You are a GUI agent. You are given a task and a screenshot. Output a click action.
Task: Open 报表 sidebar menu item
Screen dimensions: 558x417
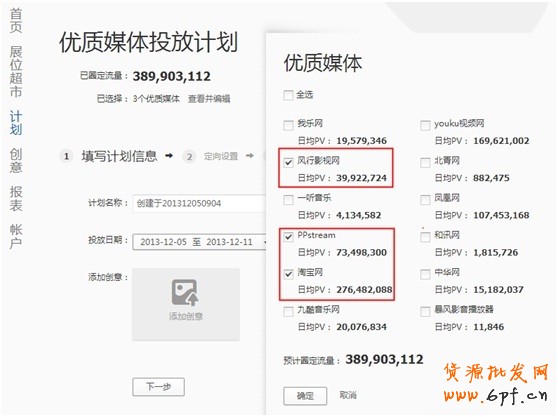[16, 198]
